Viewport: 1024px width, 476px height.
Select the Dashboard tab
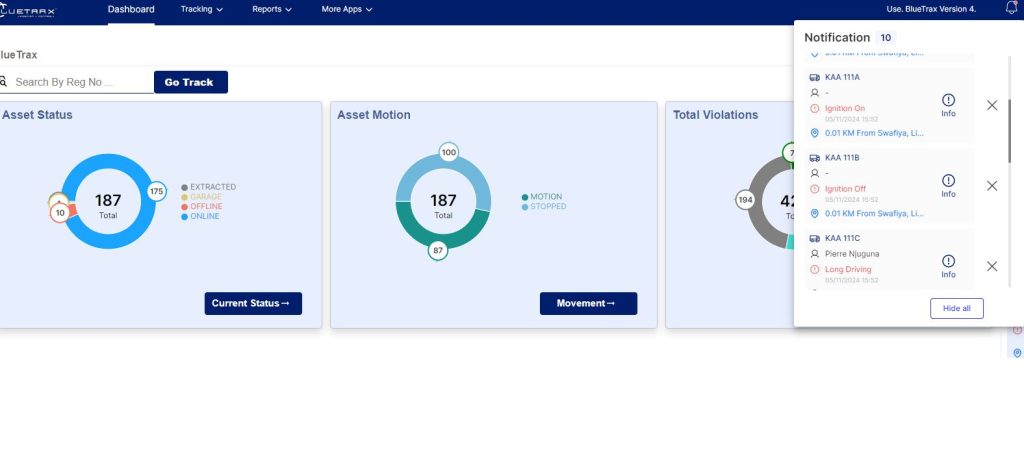pos(131,10)
